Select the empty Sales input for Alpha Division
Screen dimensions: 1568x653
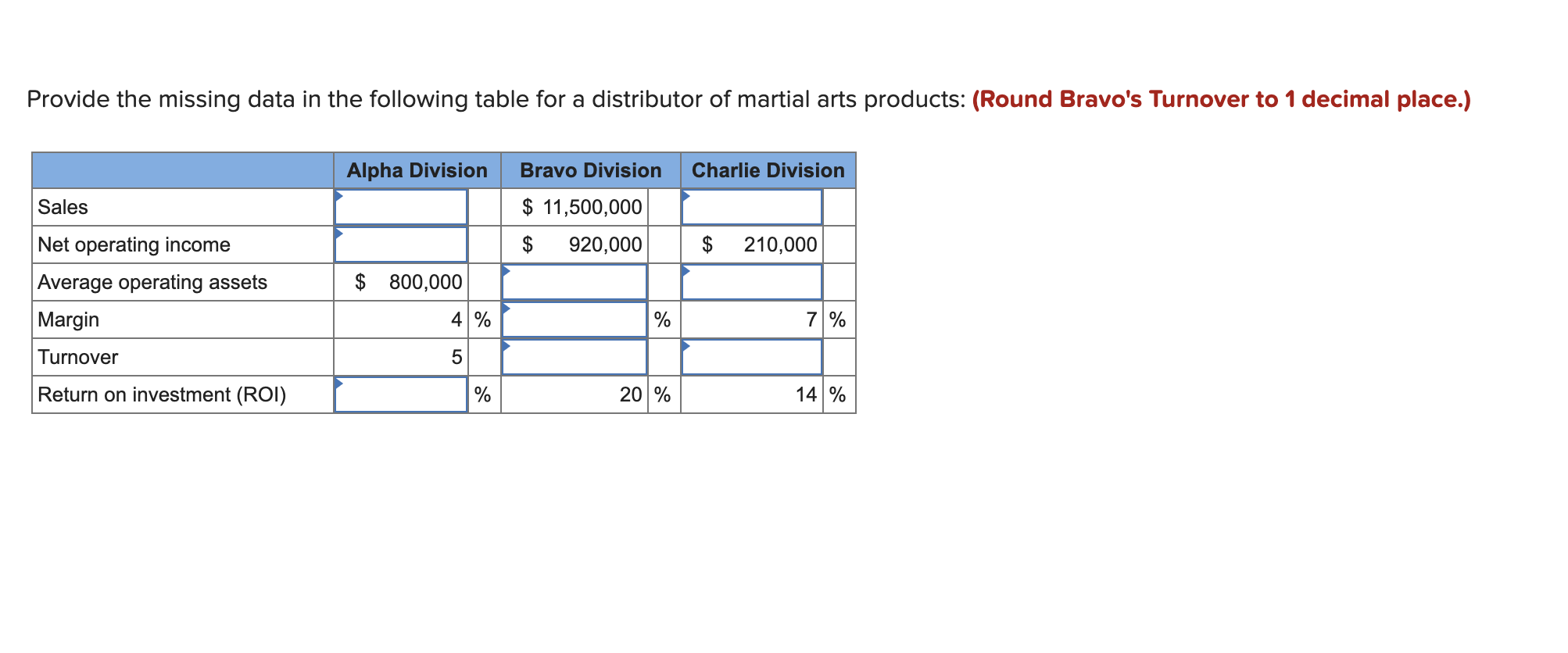coord(400,207)
